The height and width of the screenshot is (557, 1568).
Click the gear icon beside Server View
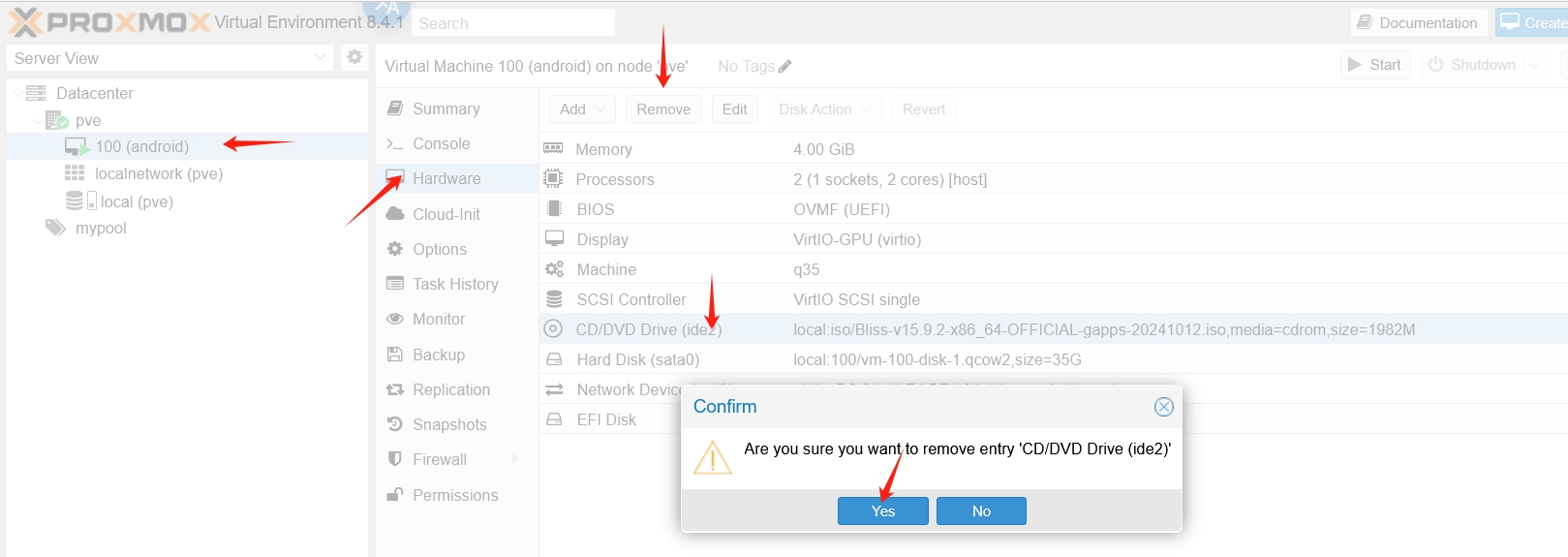pyautogui.click(x=354, y=57)
